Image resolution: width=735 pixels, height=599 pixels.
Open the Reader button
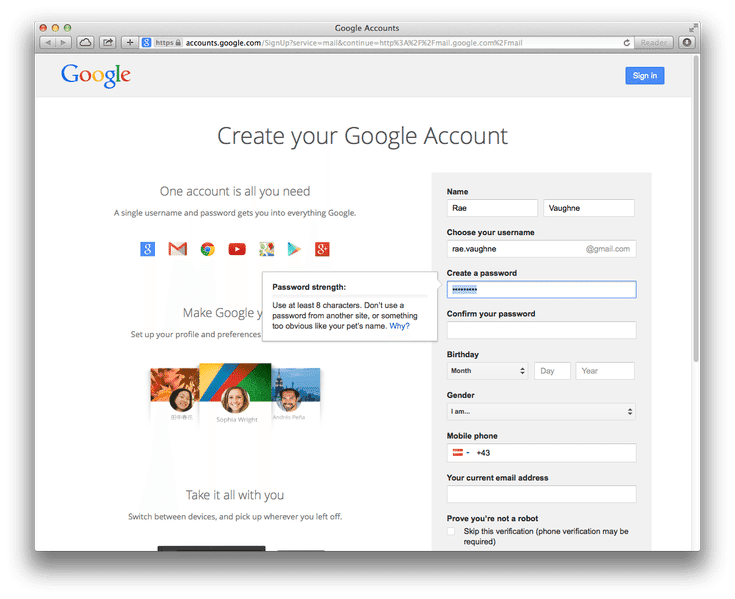coord(653,43)
